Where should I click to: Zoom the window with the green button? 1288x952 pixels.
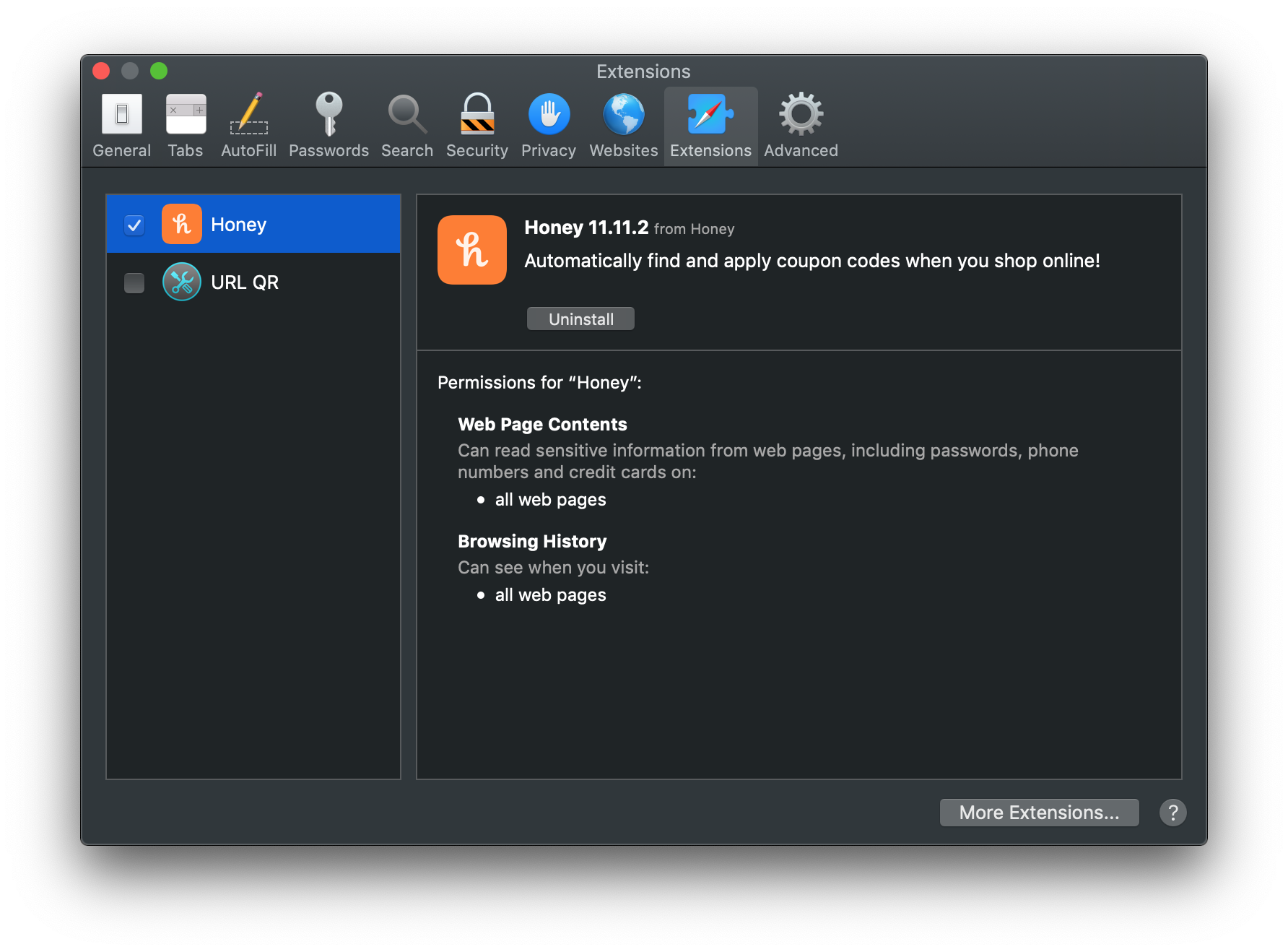tap(159, 71)
